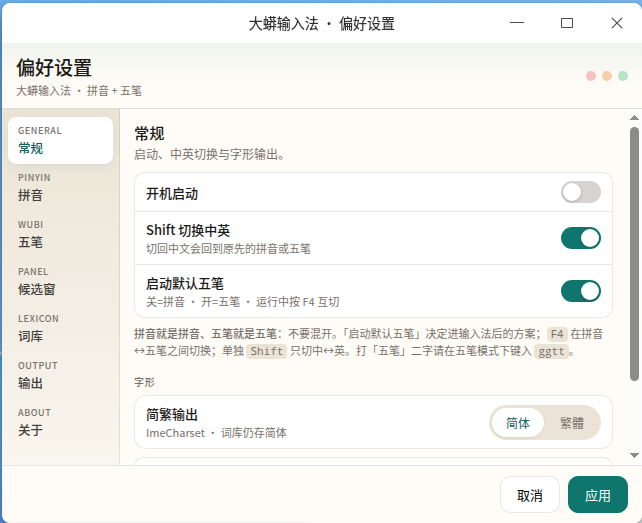The image size is (642, 523).
Task: Click text 启动、中英切换与字形输出。
Action: tap(210, 154)
